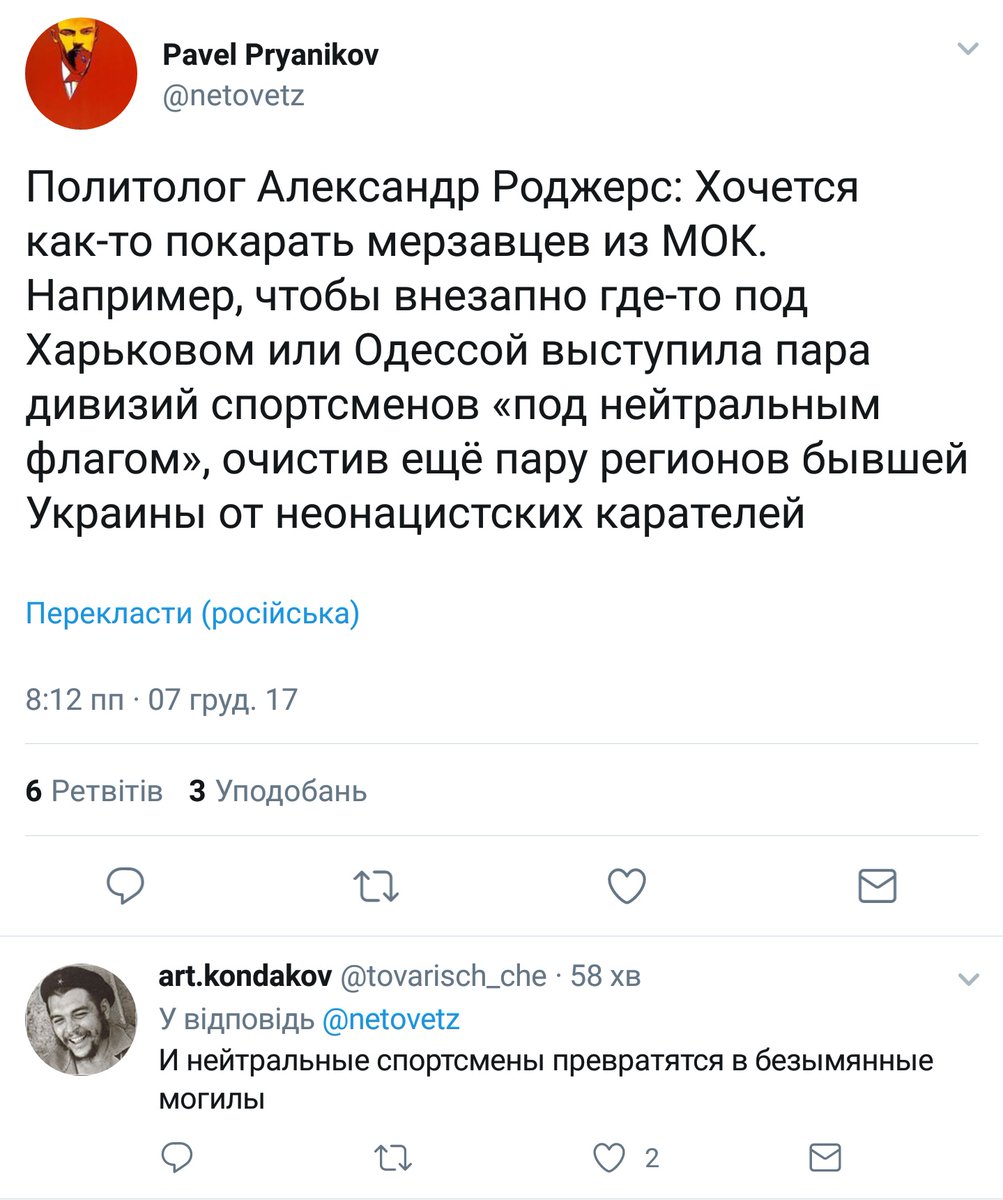View the 3 Уподобань likes list
Screen dimensions: 1003x1200
(278, 791)
